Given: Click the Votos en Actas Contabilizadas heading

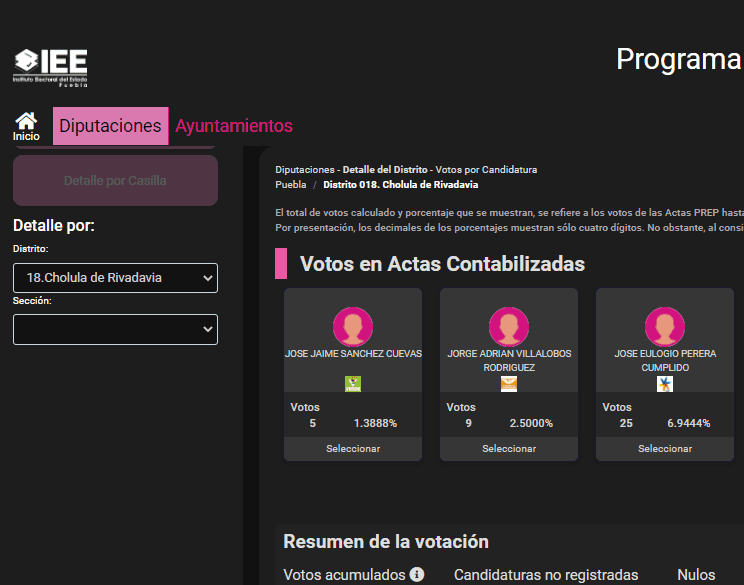Looking at the screenshot, I should [x=442, y=264].
